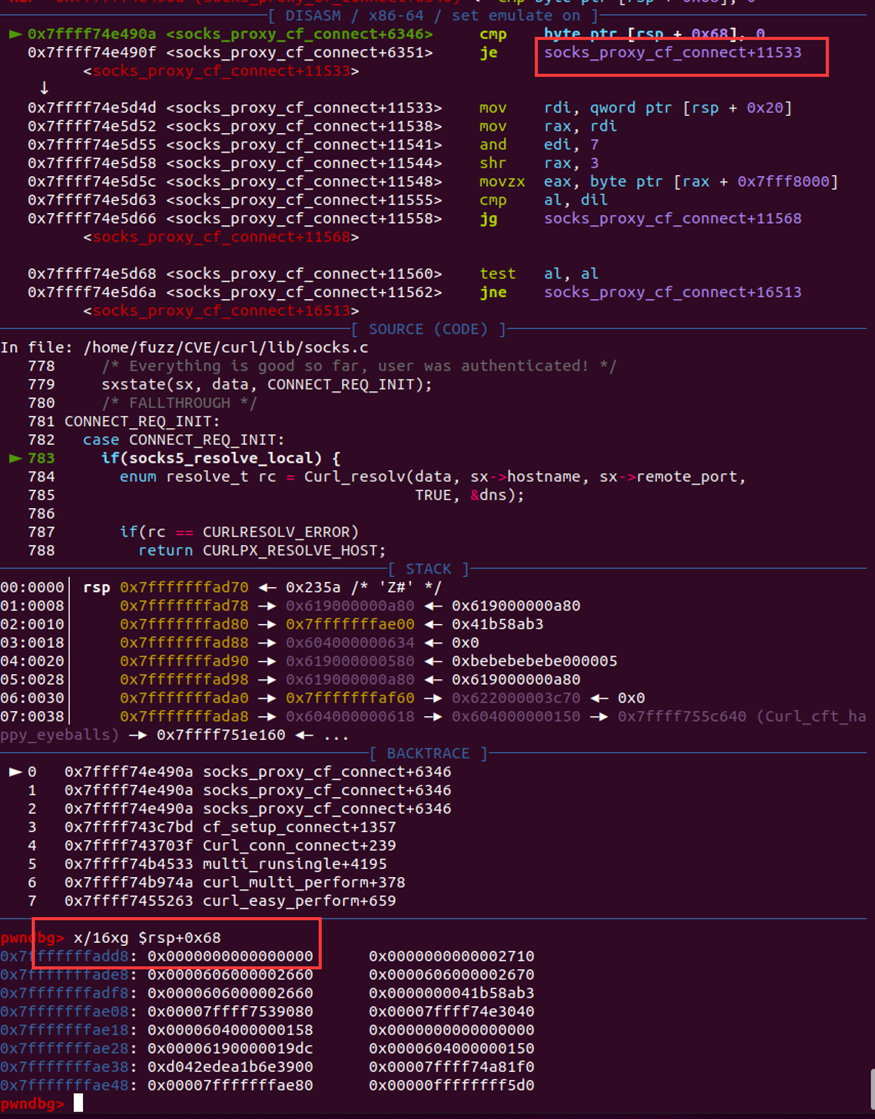Click the green arrow beside source line 783
Screen dimensions: 875x1119
14,458
